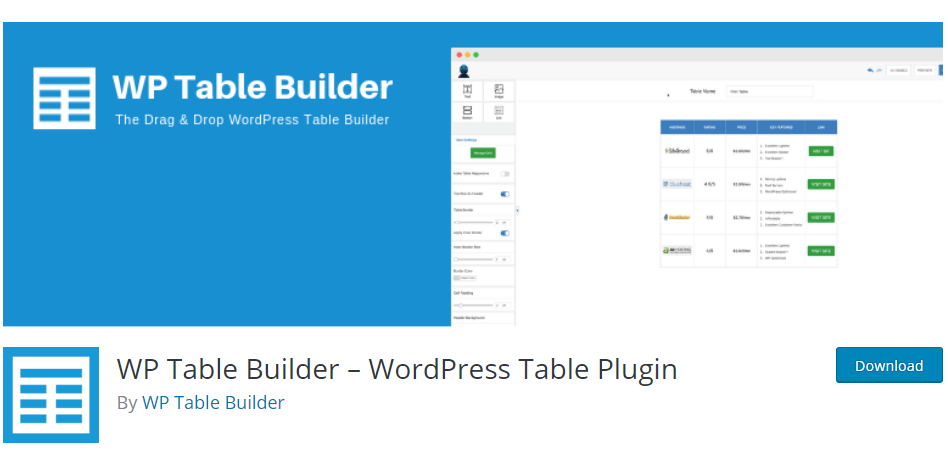Click the Cell Padding slider

click(x=473, y=306)
